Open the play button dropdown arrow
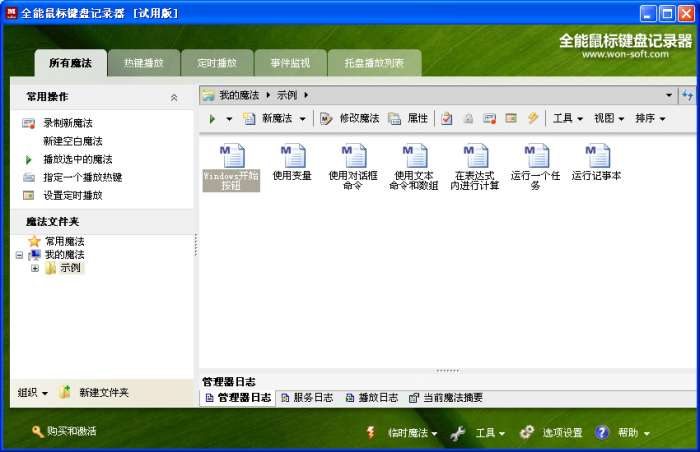Image resolution: width=700 pixels, height=452 pixels. click(229, 119)
